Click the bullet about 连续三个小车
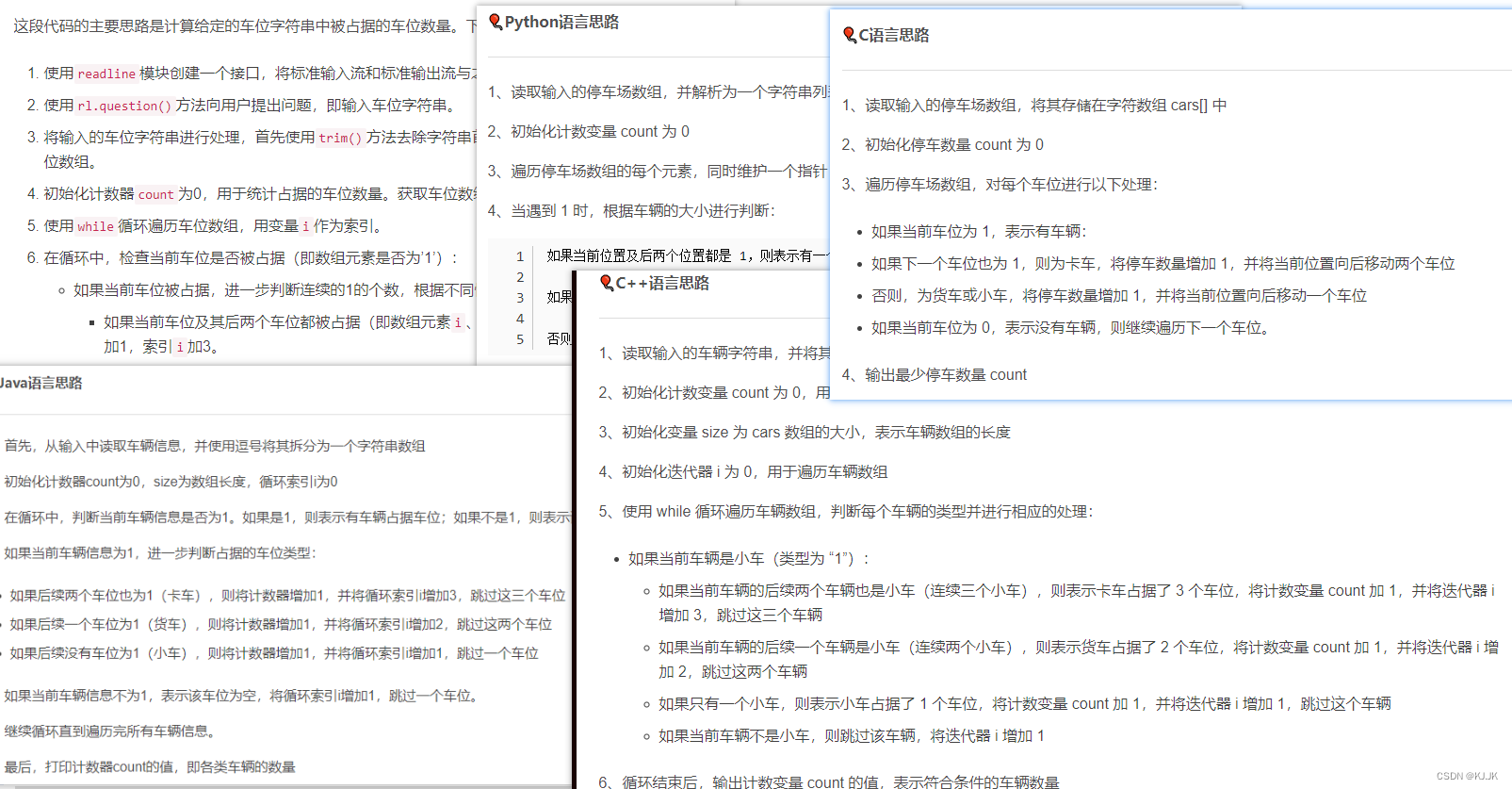This screenshot has height=789, width=1512. [1077, 602]
